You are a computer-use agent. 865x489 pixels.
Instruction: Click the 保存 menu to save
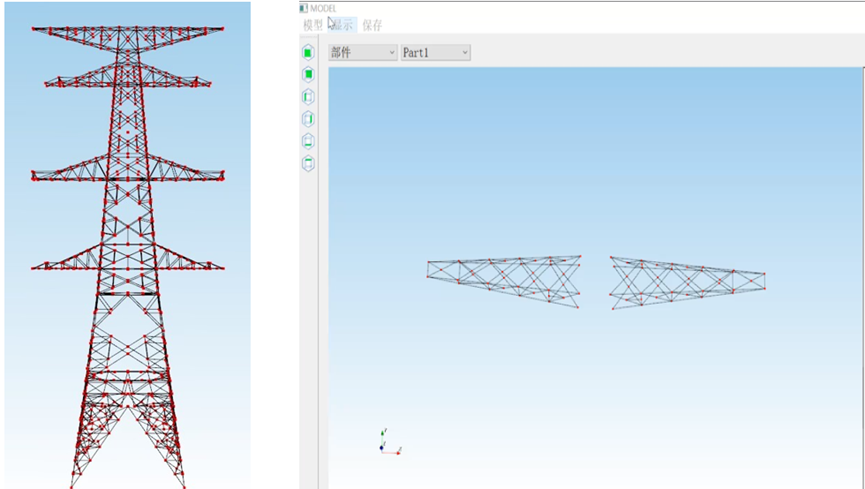372,25
